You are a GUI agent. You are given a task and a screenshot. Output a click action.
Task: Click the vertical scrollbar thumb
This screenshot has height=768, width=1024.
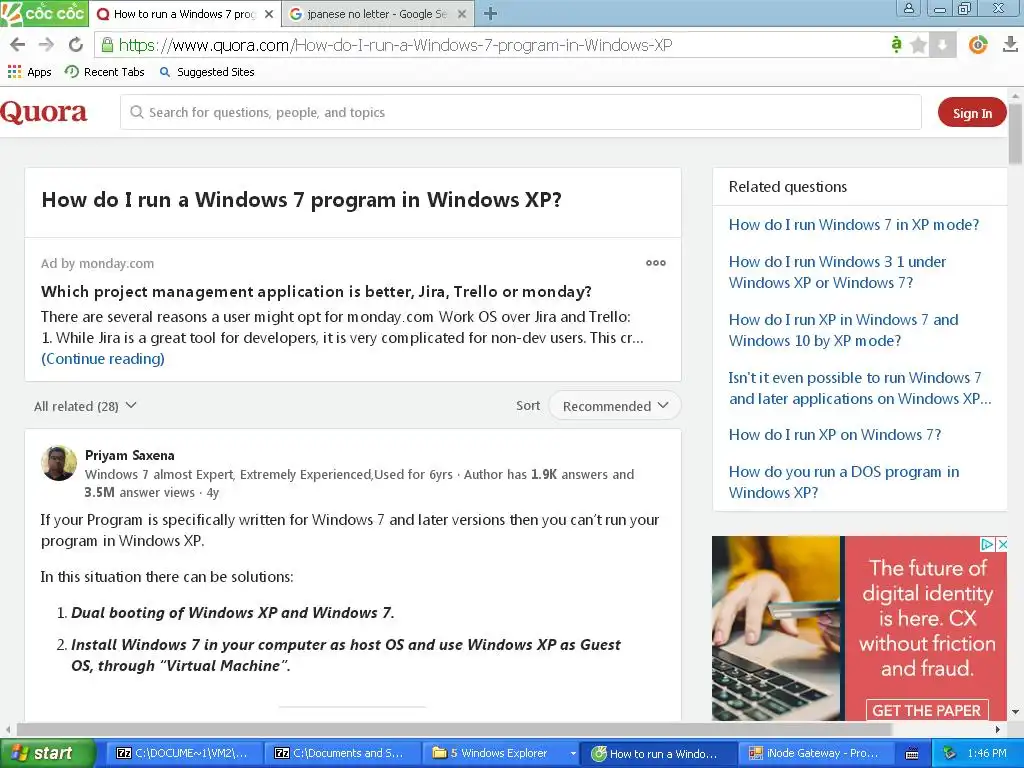1015,134
